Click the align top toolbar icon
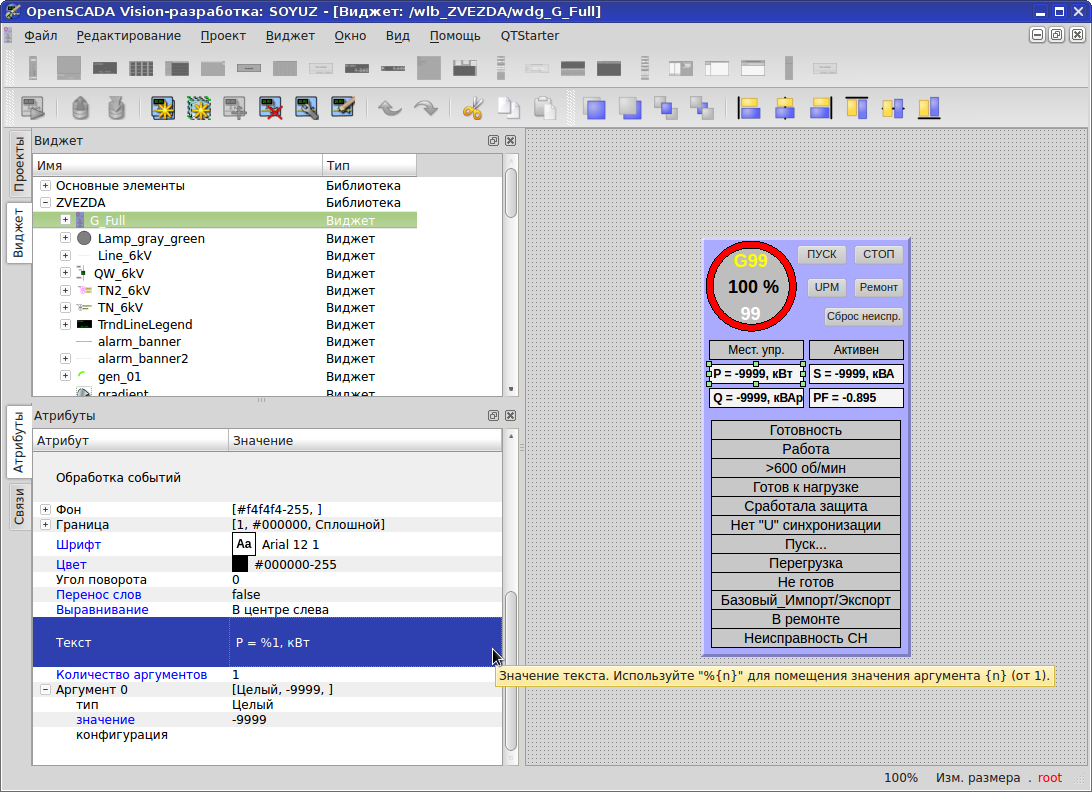1092x792 pixels. [857, 108]
